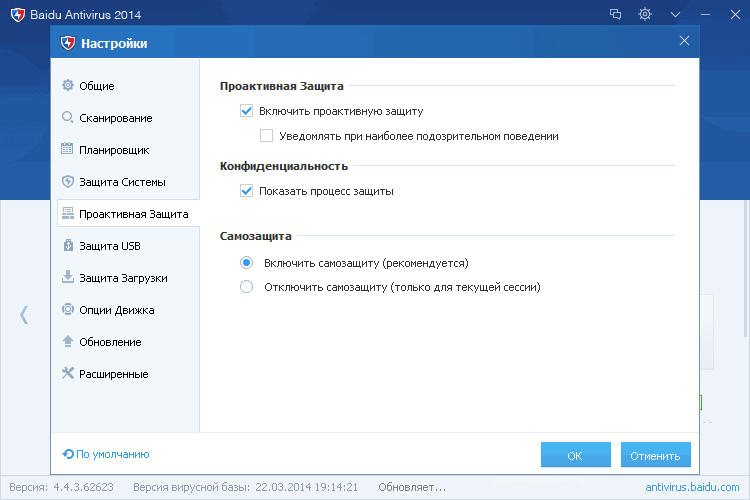Click the Baidu Antivirus shield logo
The width and height of the screenshot is (750, 500).
coord(18,14)
